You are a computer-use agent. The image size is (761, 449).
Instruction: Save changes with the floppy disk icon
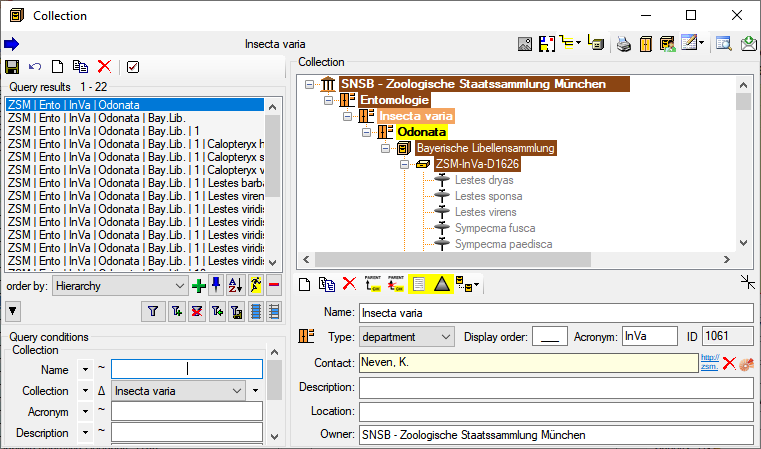tap(12, 67)
